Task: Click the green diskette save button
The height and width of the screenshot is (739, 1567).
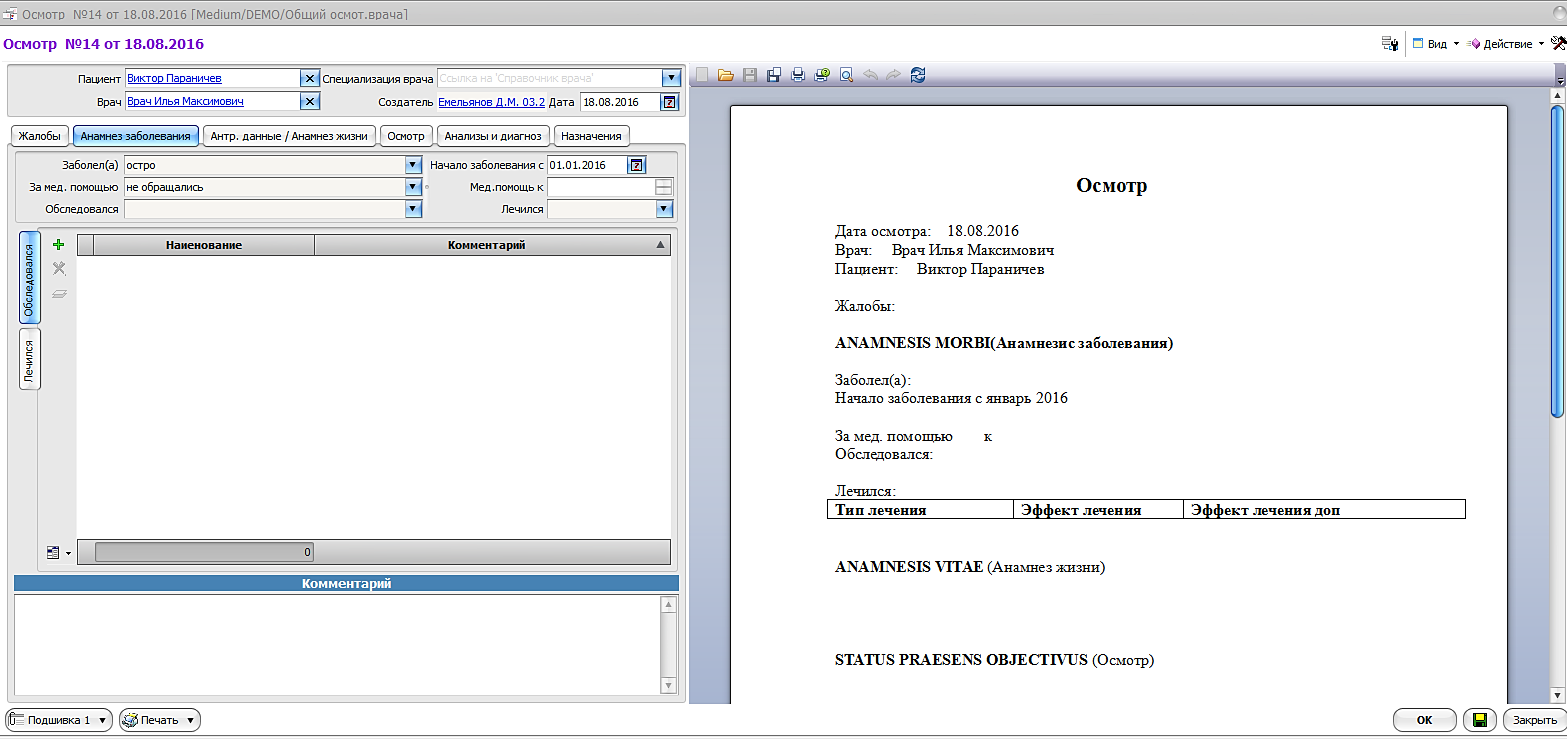Action: (1480, 720)
